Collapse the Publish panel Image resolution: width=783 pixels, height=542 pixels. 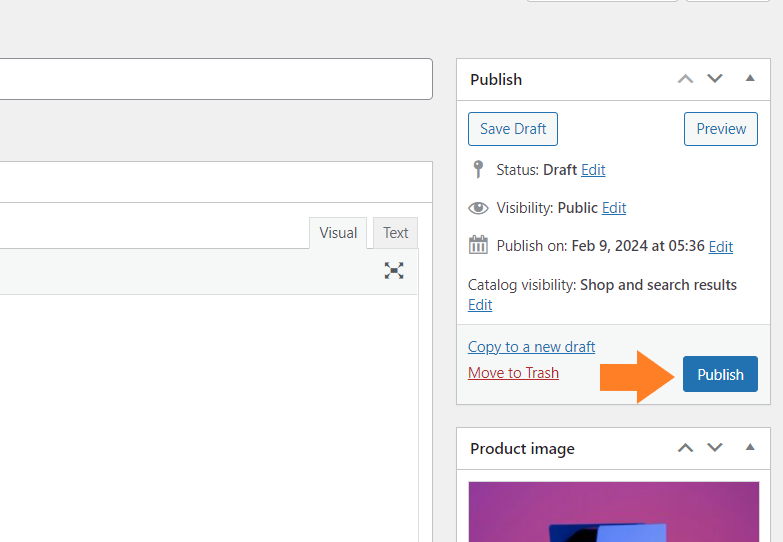(750, 78)
